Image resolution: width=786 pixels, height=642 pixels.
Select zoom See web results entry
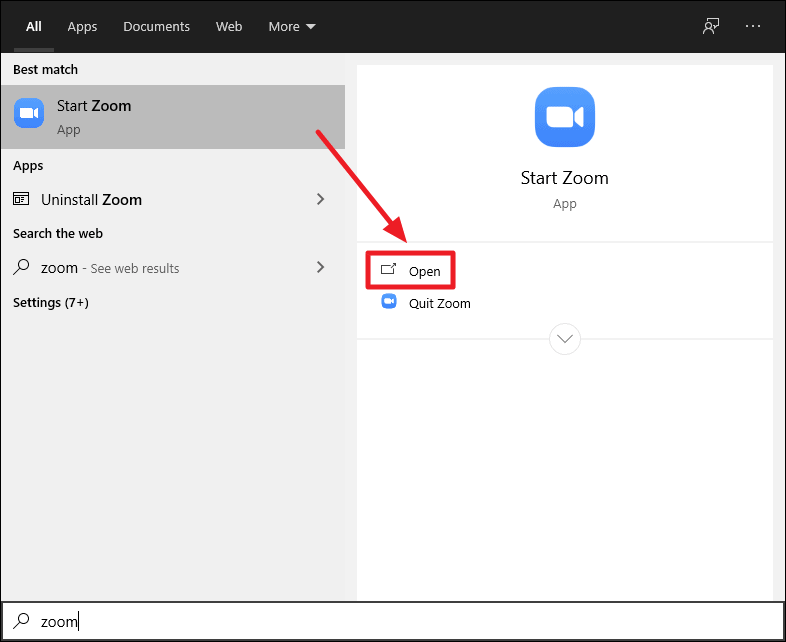click(x=173, y=268)
